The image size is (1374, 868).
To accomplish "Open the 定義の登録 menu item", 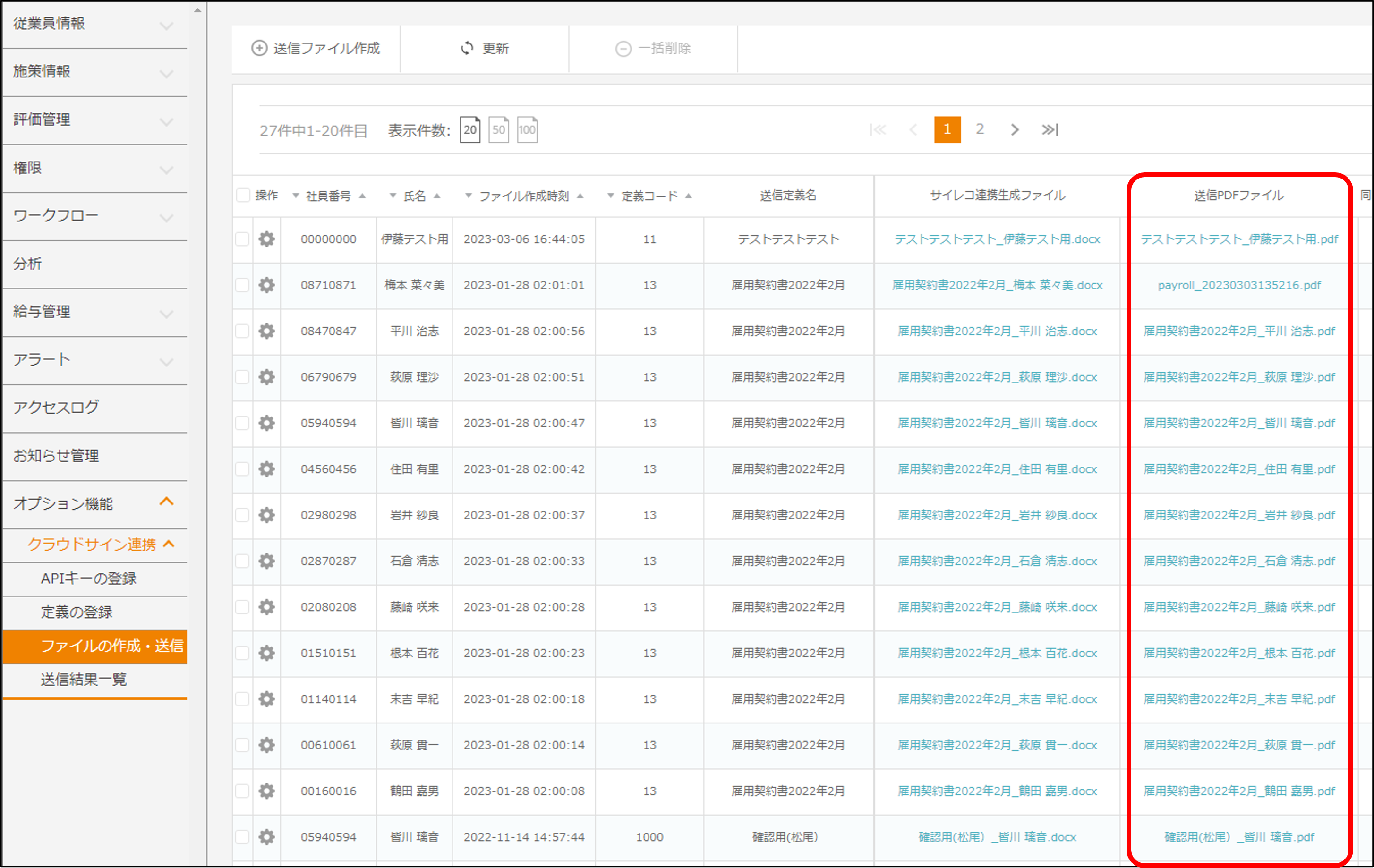I will coord(77,613).
